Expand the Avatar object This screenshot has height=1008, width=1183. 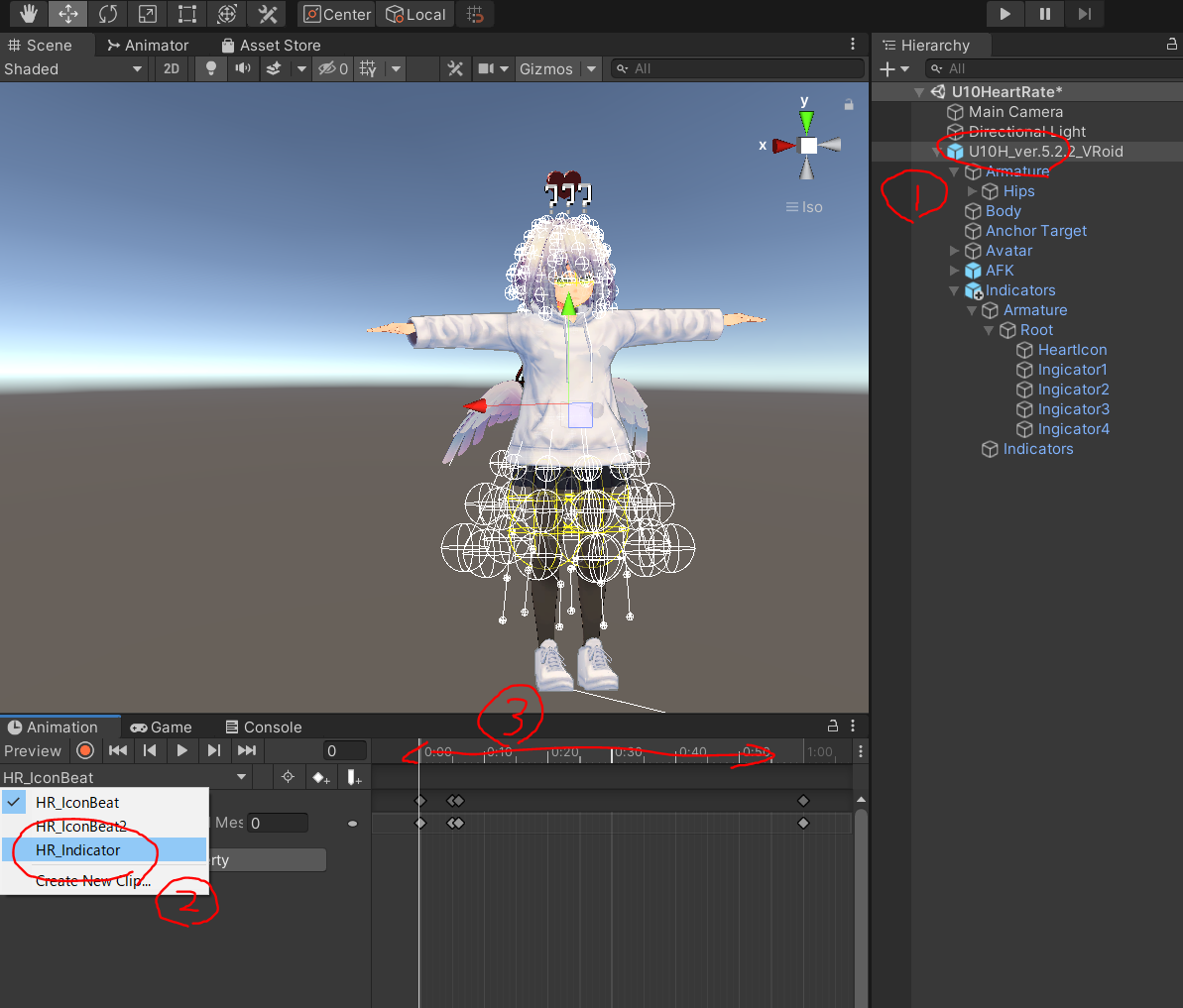coord(954,251)
